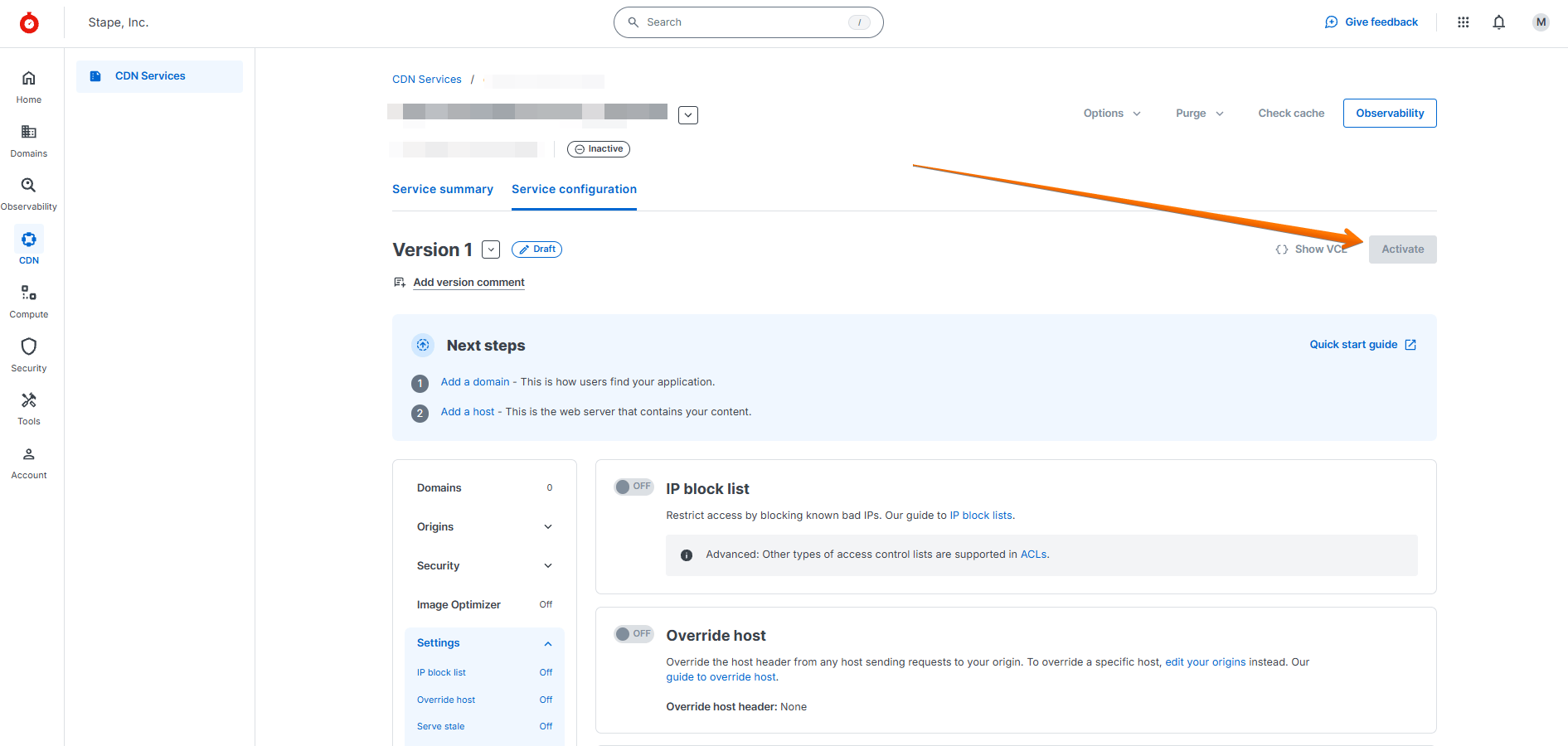Select Image Optimizer menu item
Screen dimensions: 1568x746
point(484,605)
